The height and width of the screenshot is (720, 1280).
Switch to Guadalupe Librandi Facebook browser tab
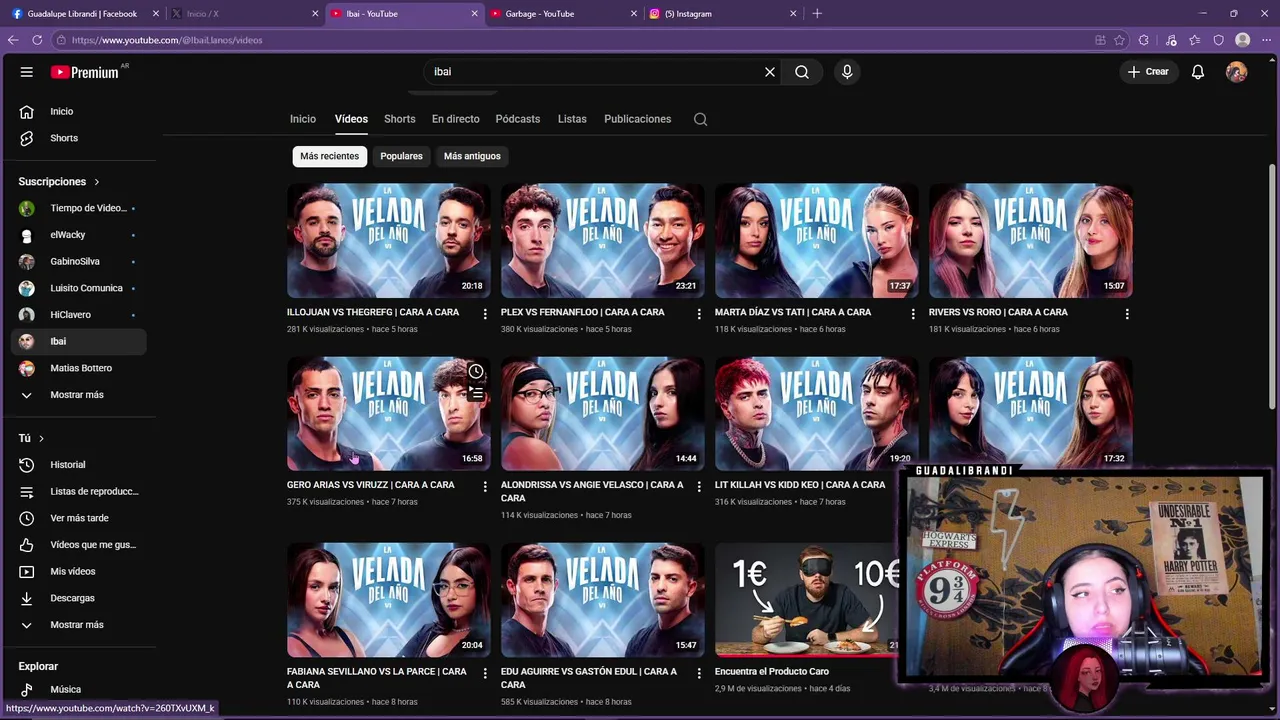82,14
